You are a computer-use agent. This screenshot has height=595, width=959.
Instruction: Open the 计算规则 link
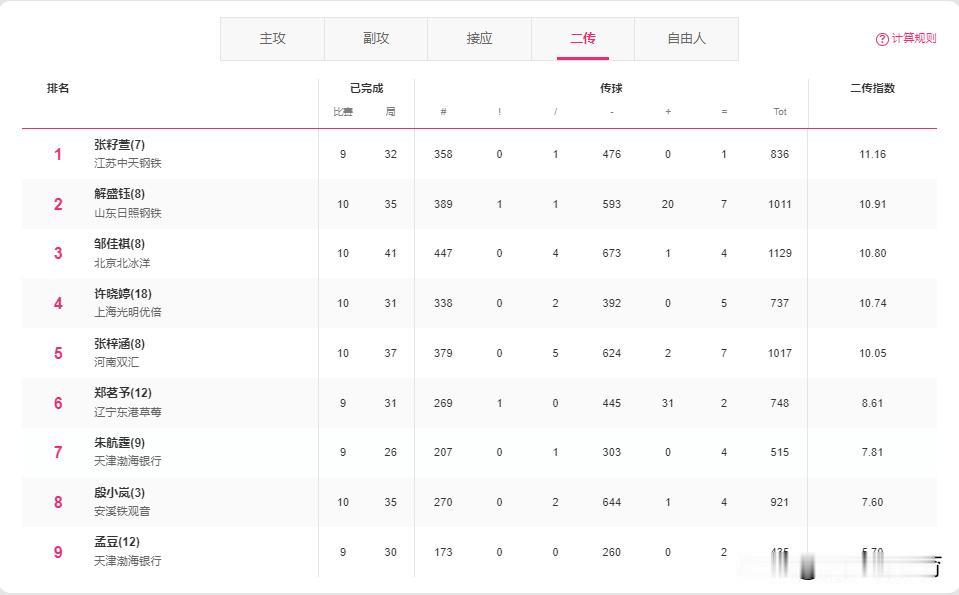914,39
